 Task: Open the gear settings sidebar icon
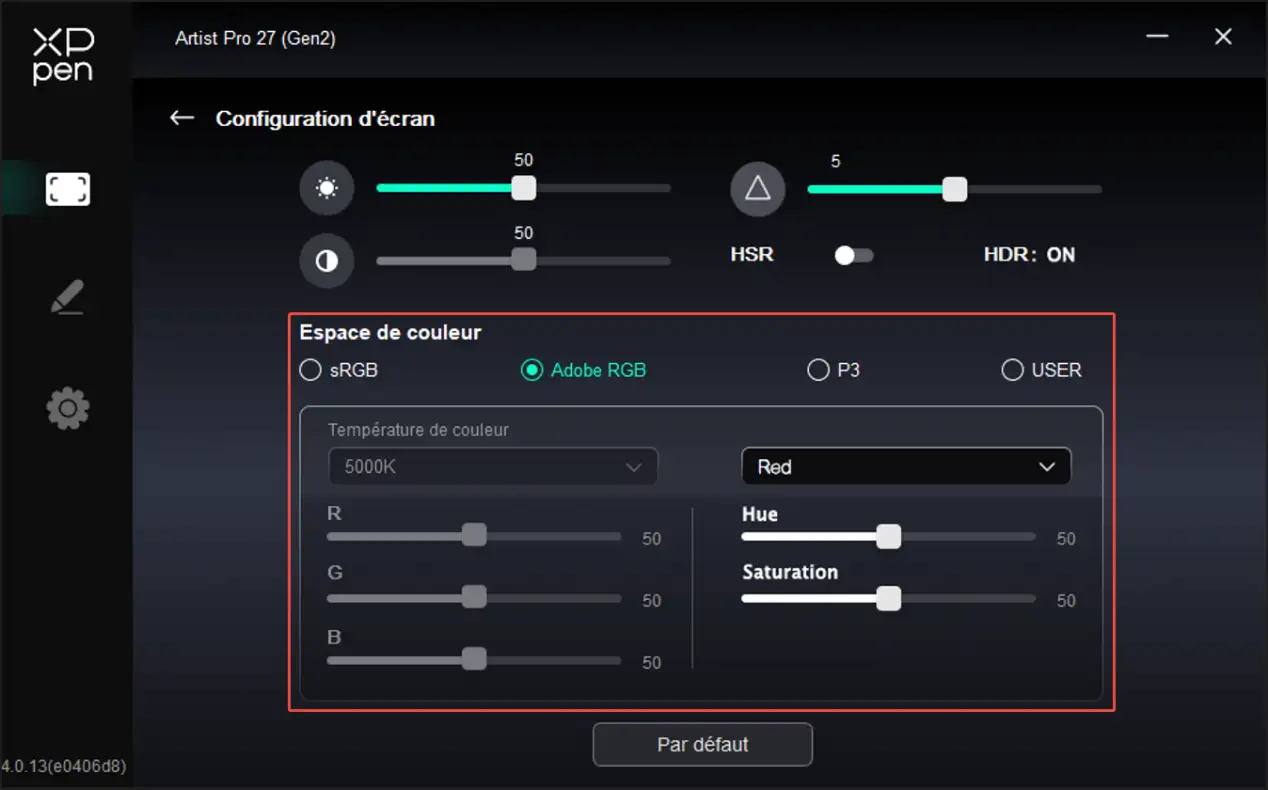tap(68, 409)
